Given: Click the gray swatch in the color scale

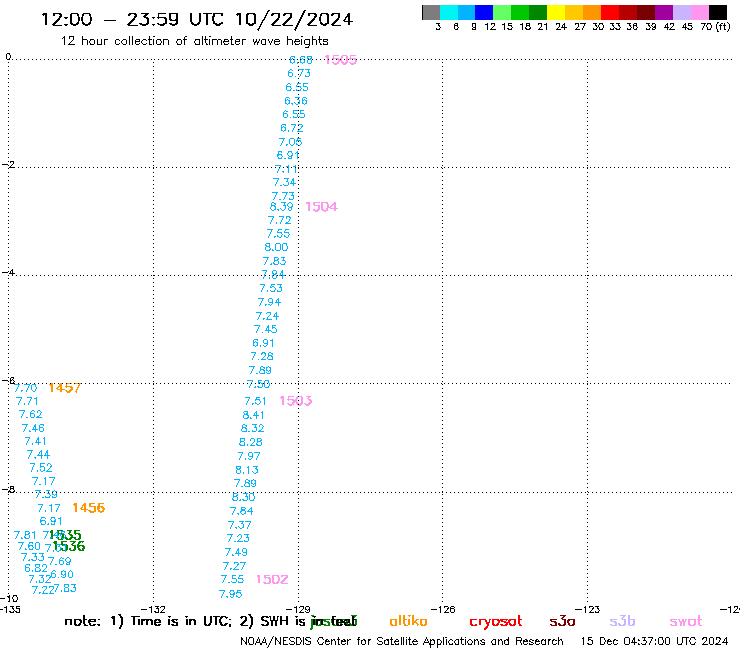Looking at the screenshot, I should (431, 12).
